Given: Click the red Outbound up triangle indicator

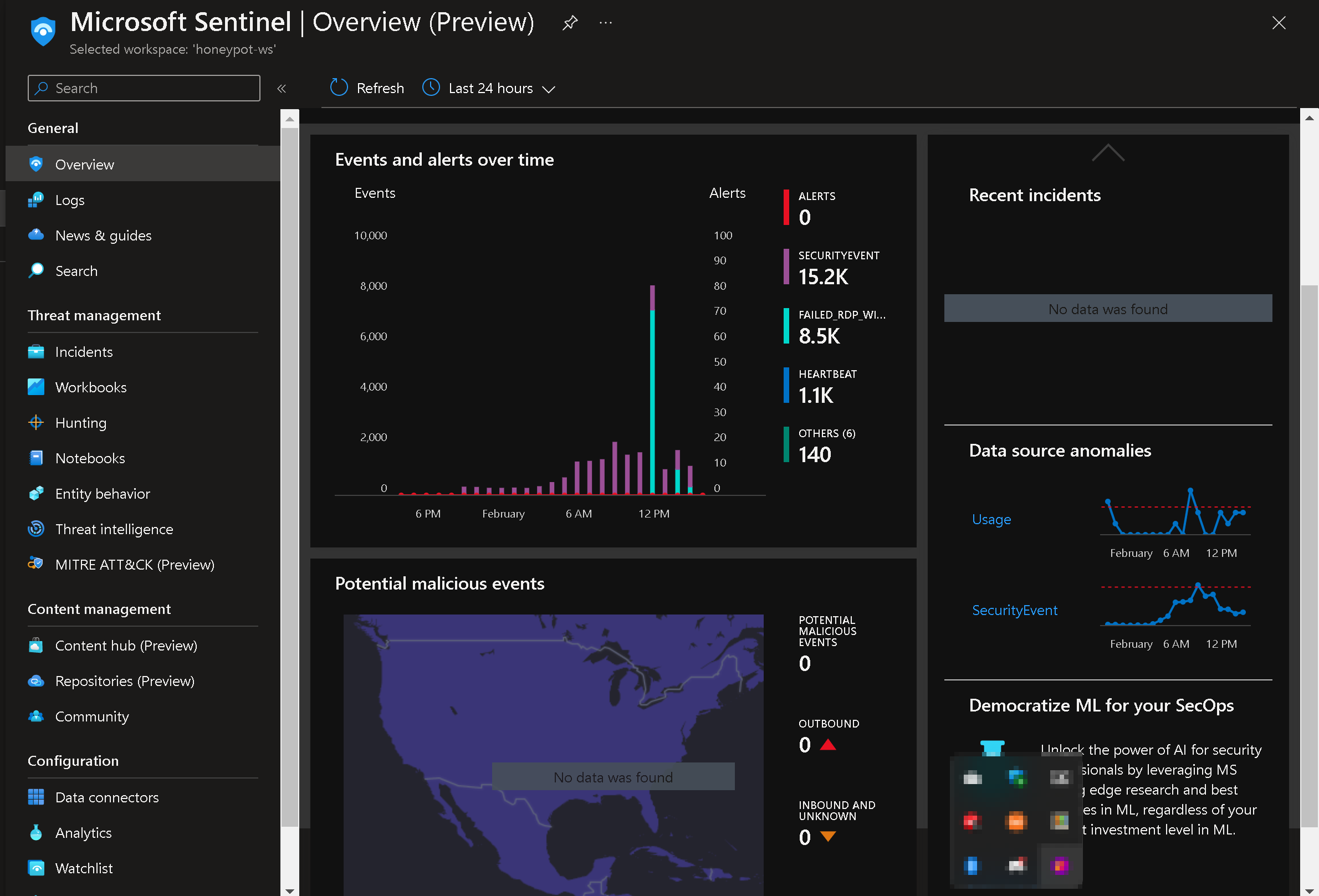Looking at the screenshot, I should (x=828, y=744).
